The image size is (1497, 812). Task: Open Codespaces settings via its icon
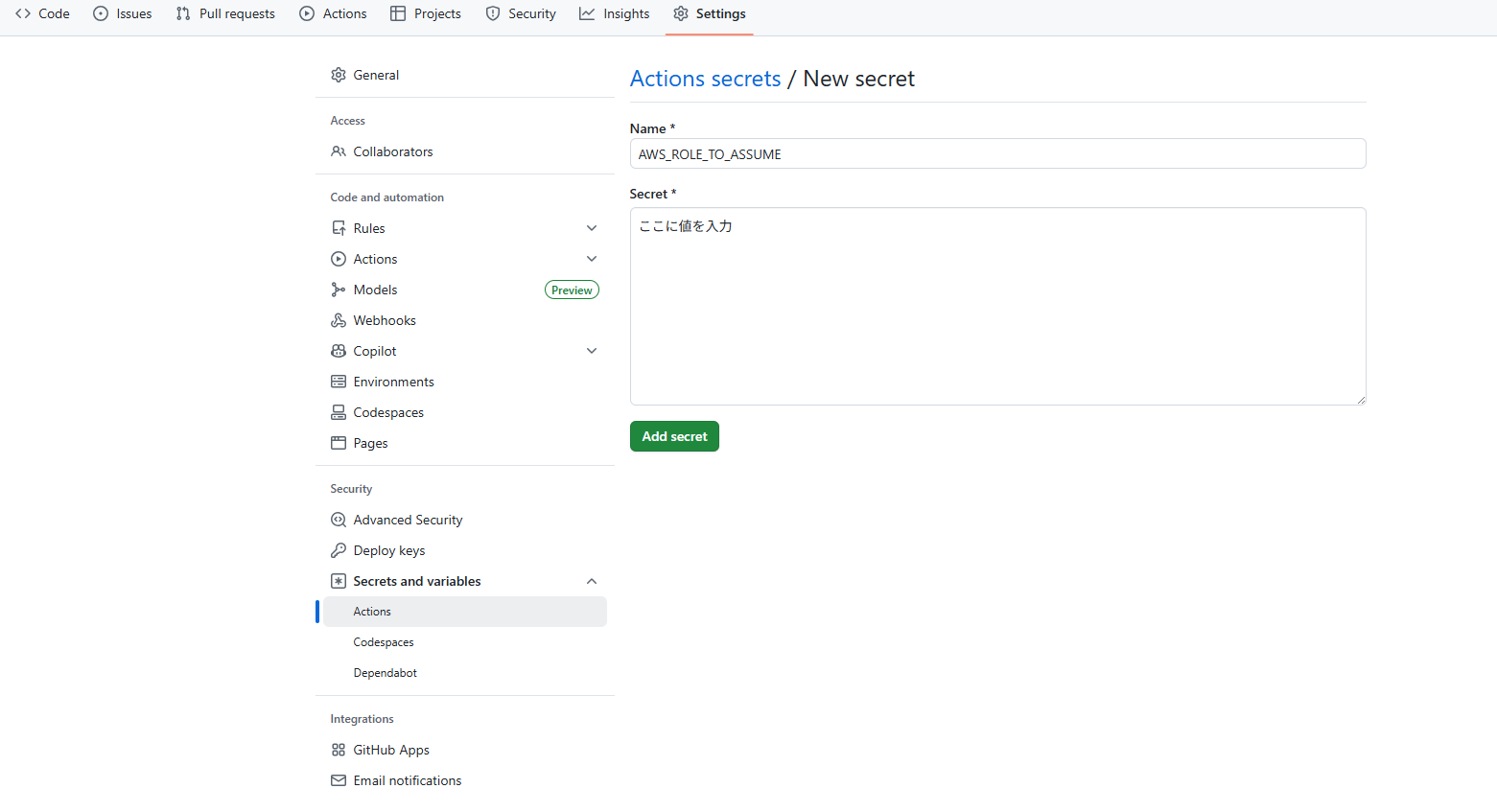339,411
